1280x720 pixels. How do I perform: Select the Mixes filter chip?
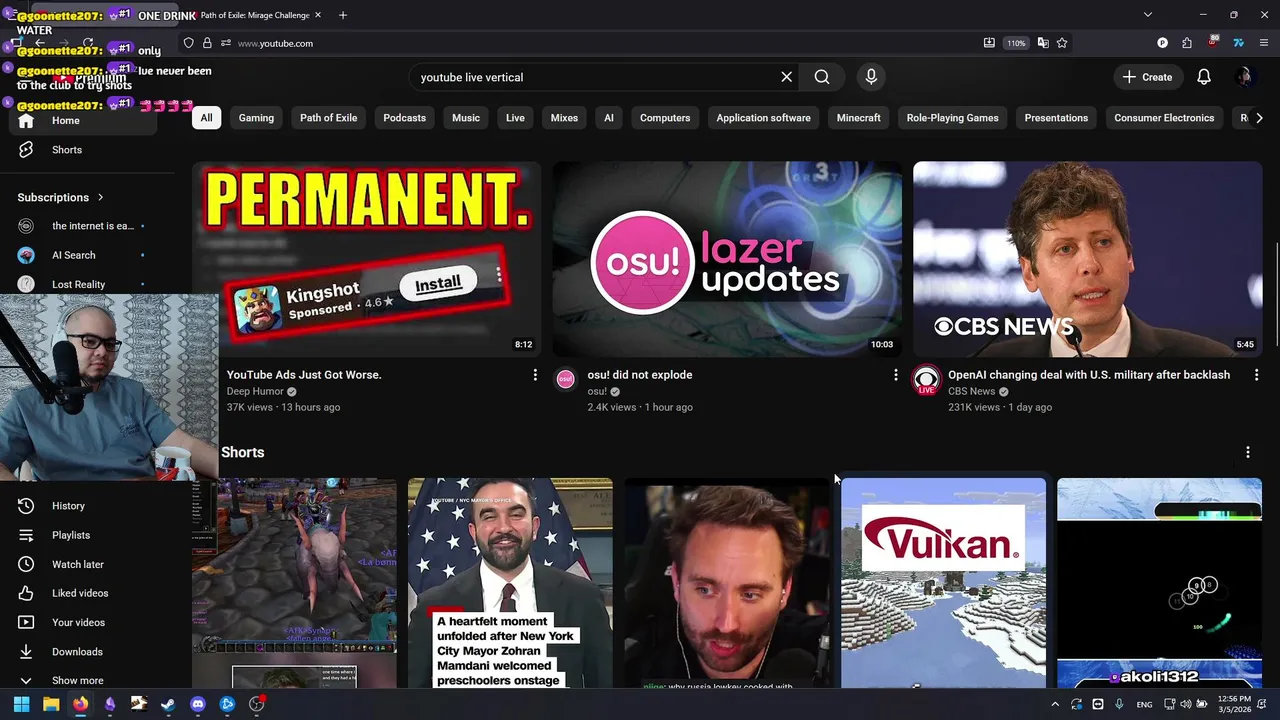(x=564, y=118)
